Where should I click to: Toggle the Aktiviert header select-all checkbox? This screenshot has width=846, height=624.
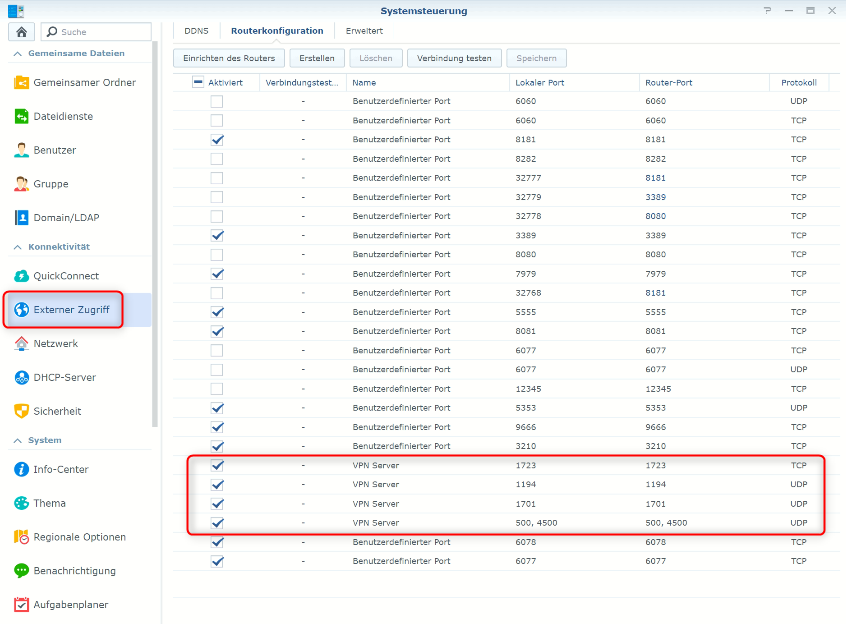(198, 83)
